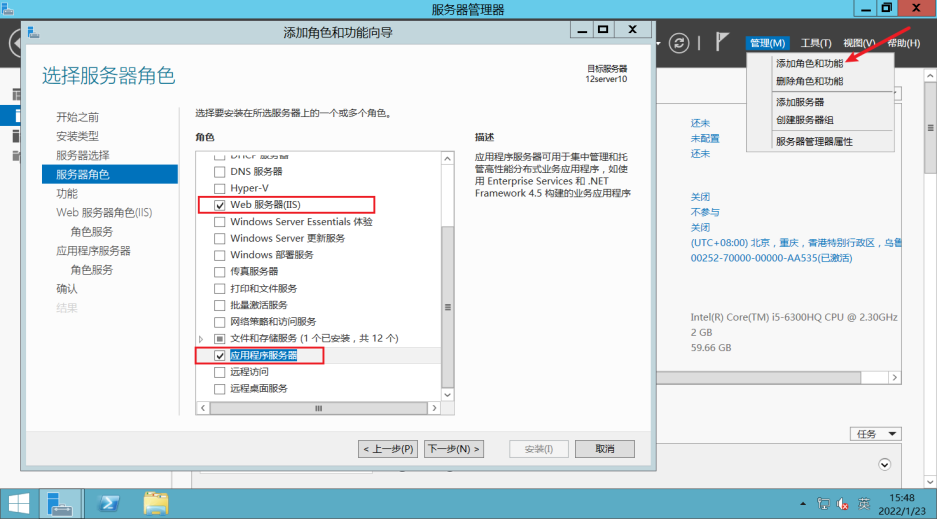937x519 pixels.
Task: Click the Server Manager horizontal scrollbar
Action: (758, 377)
